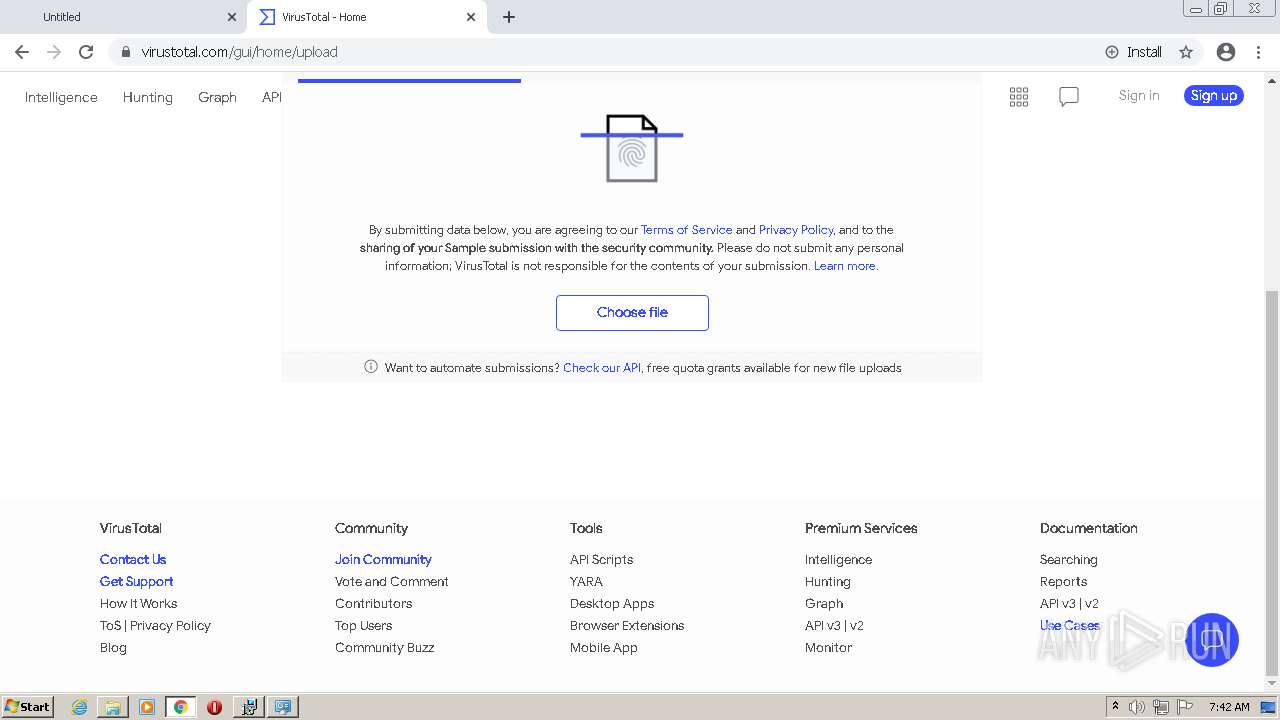Click the Install app icon in address bar
1280x720 pixels.
[x=1133, y=52]
